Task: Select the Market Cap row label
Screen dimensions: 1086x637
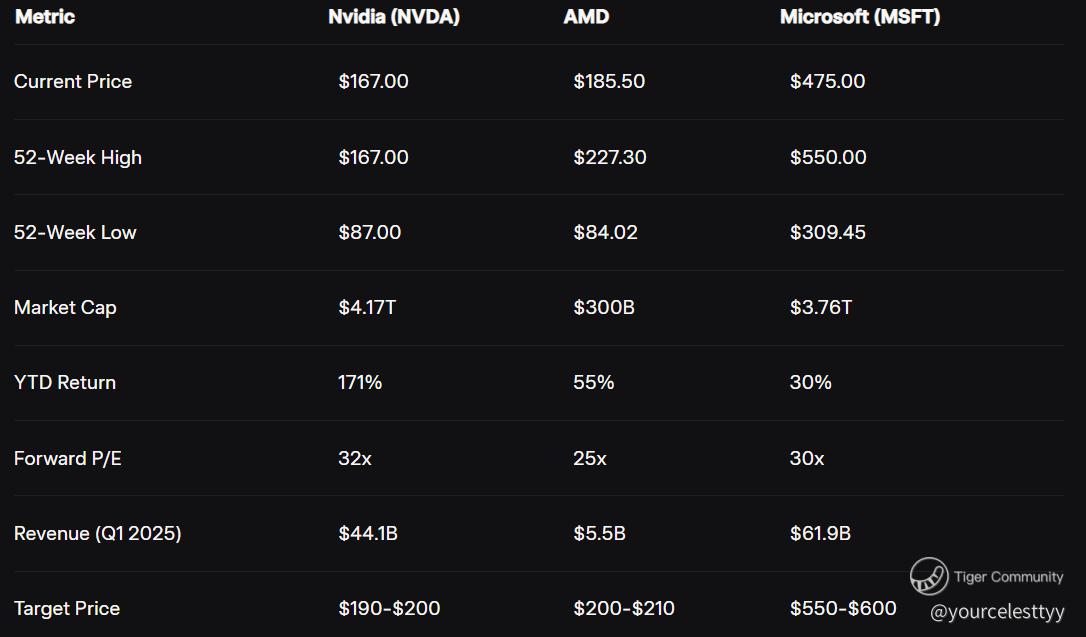Action: coord(65,308)
